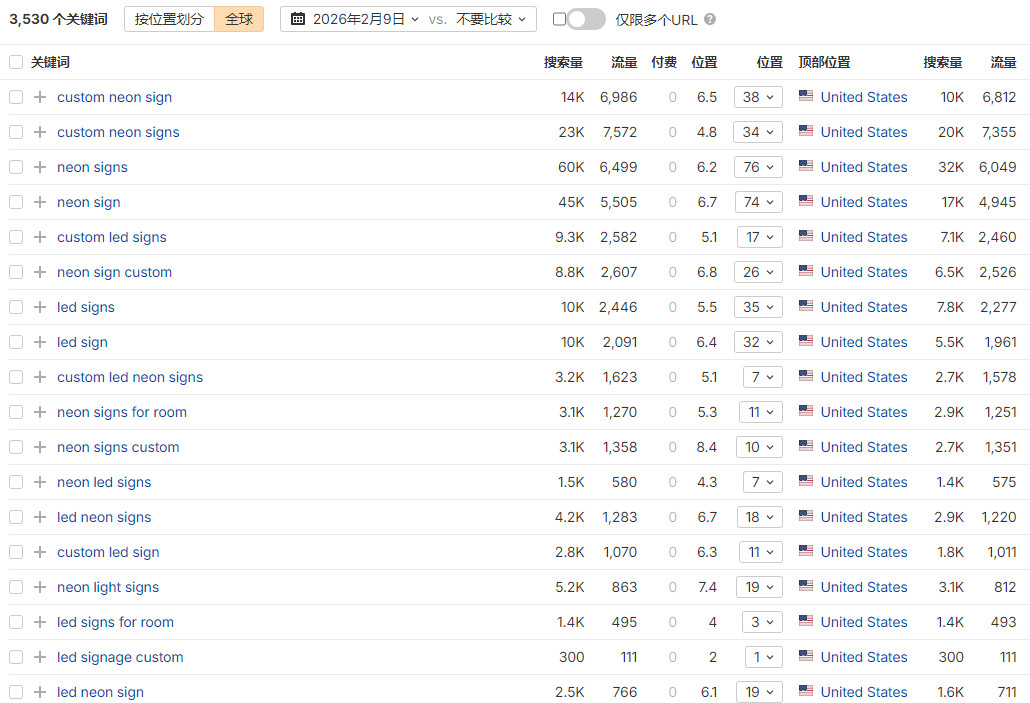Image resolution: width=1030 pixels, height=703 pixels.
Task: Click plus icon beside 'neon sign' keyword
Action: 40,202
